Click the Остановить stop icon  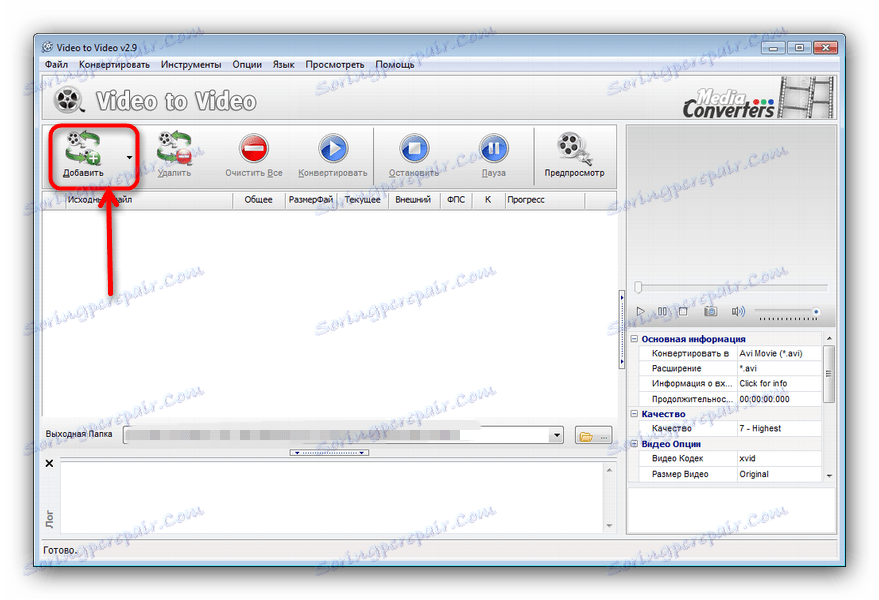(x=414, y=149)
